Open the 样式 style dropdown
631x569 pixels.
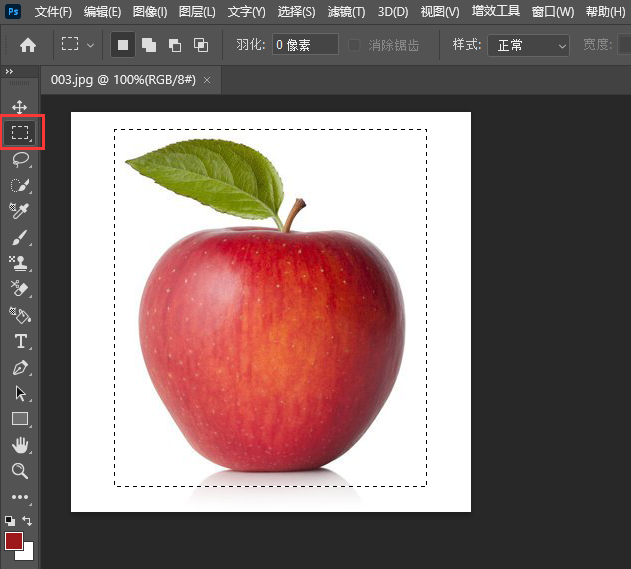pyautogui.click(x=528, y=45)
